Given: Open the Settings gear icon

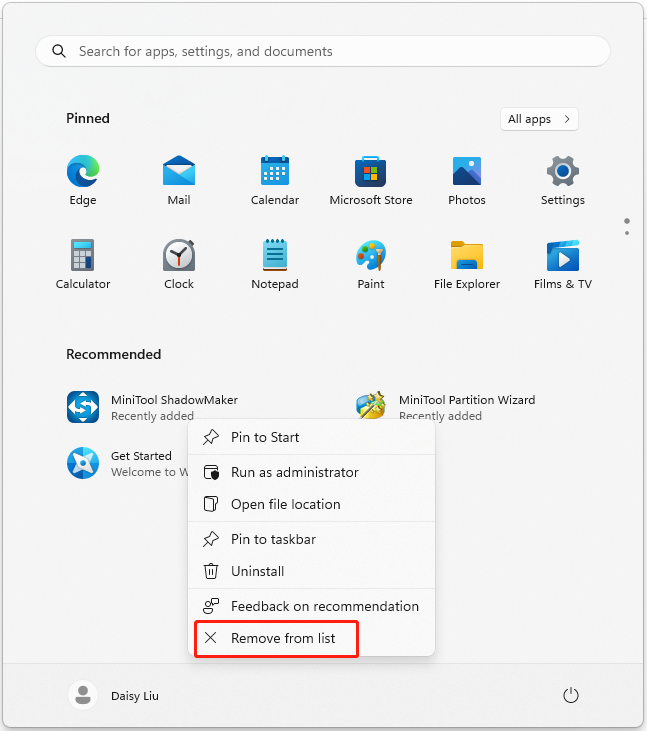Looking at the screenshot, I should 563,172.
